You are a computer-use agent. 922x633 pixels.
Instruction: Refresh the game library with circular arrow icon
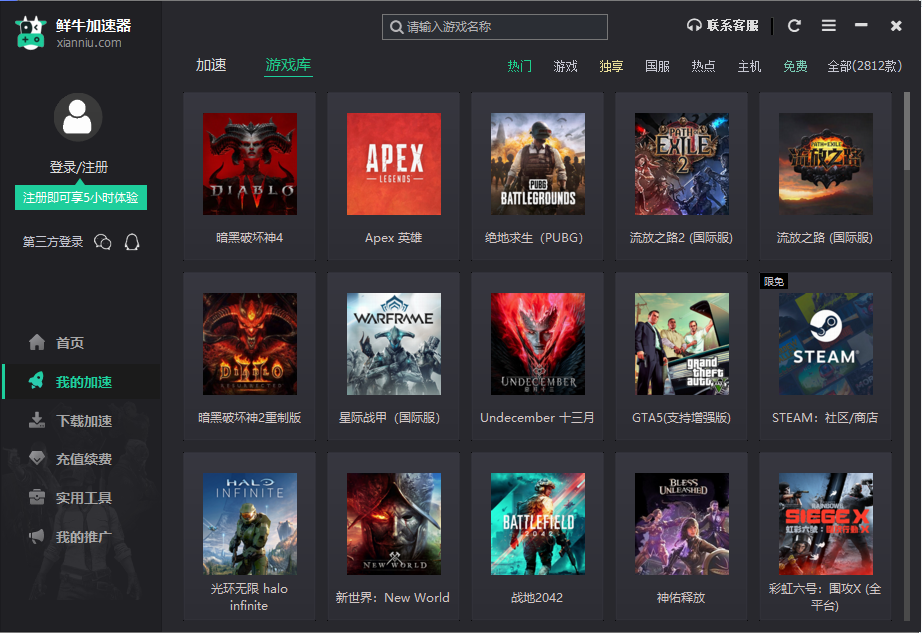pyautogui.click(x=793, y=25)
